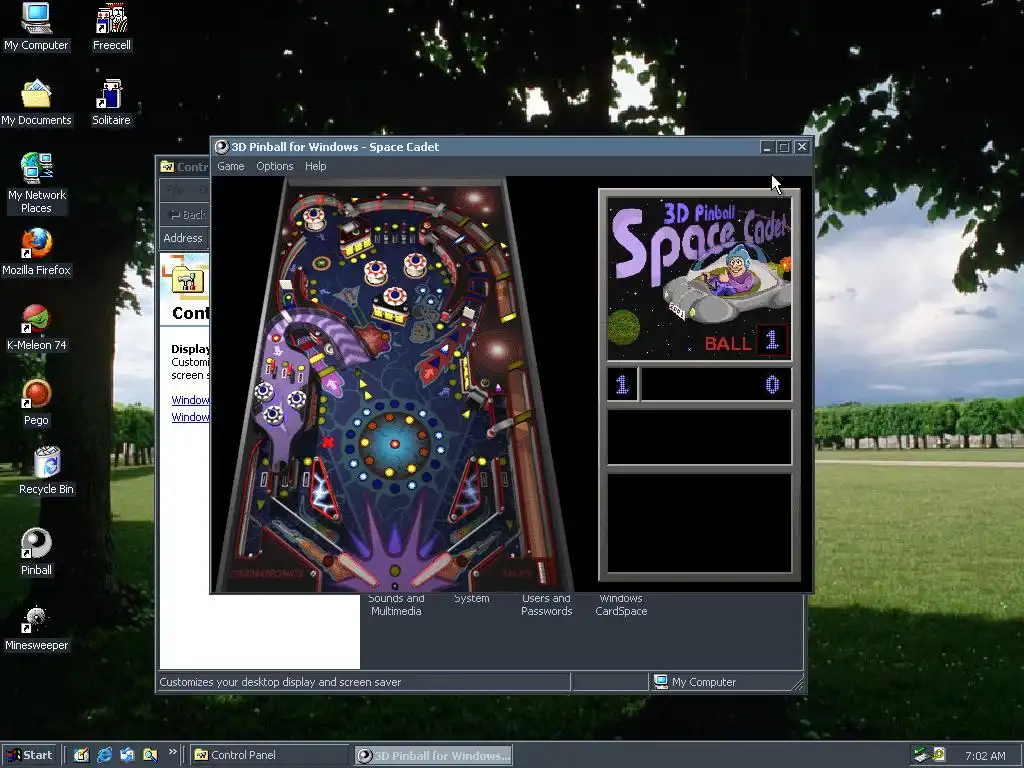Select the Pego desktop shortcut
Viewport: 1024px width, 768px height.
pyautogui.click(x=36, y=402)
